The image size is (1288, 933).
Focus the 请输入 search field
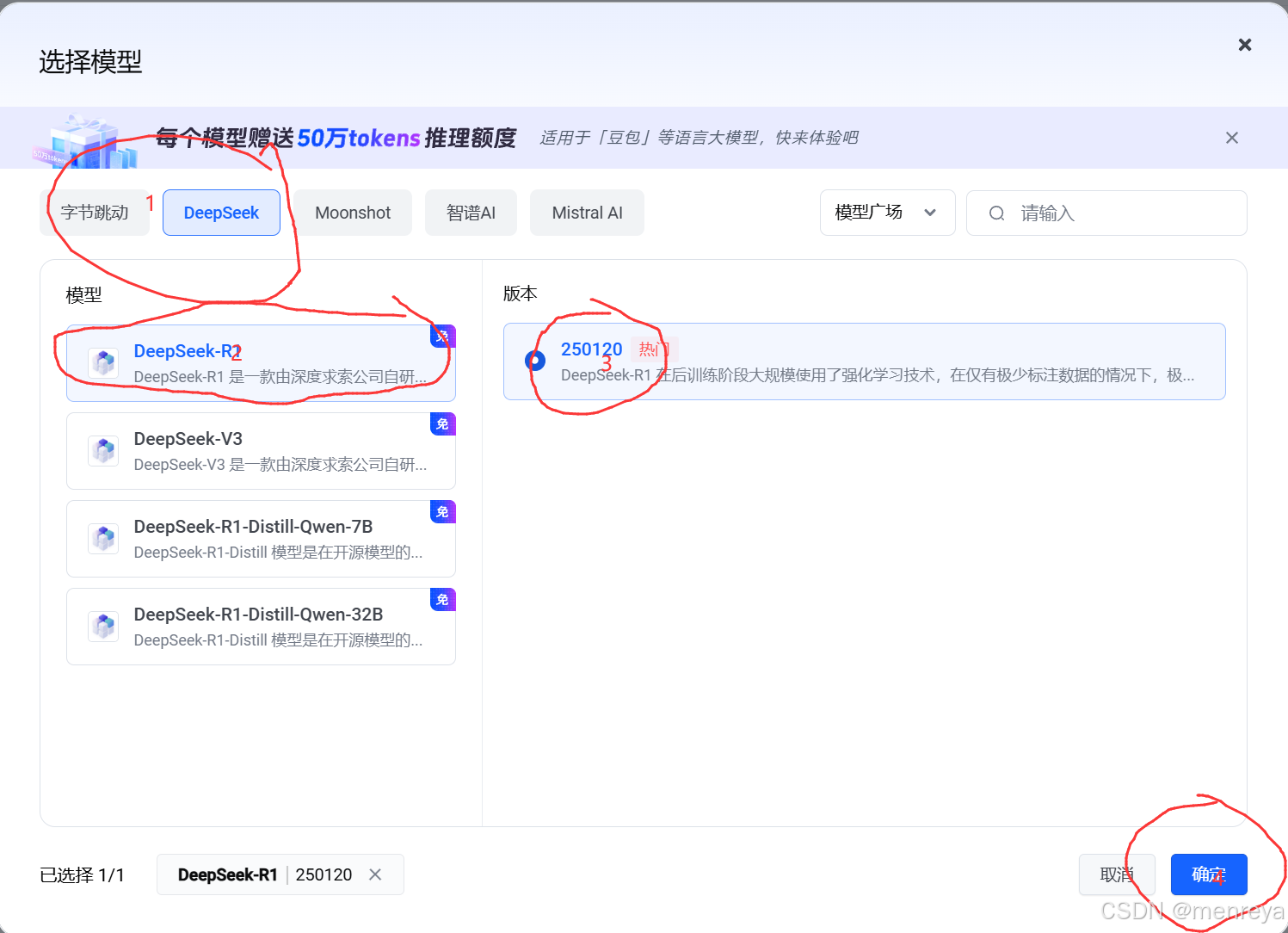[x=1106, y=213]
